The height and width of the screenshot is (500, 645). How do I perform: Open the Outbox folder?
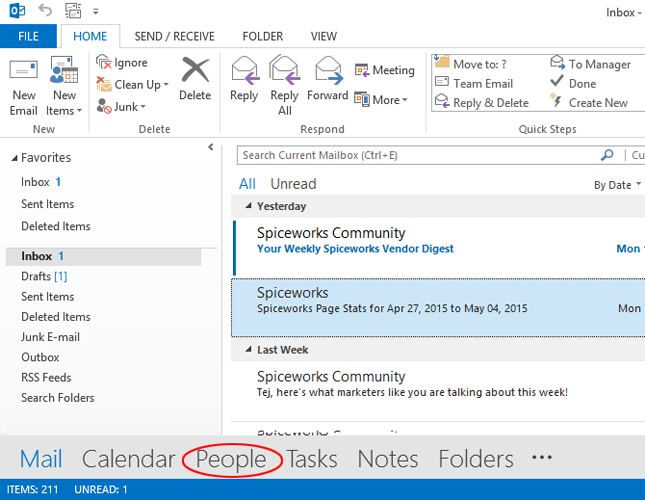pos(40,357)
